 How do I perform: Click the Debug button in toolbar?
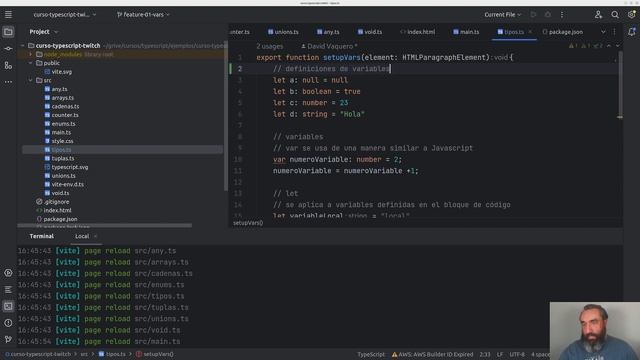[548, 15]
